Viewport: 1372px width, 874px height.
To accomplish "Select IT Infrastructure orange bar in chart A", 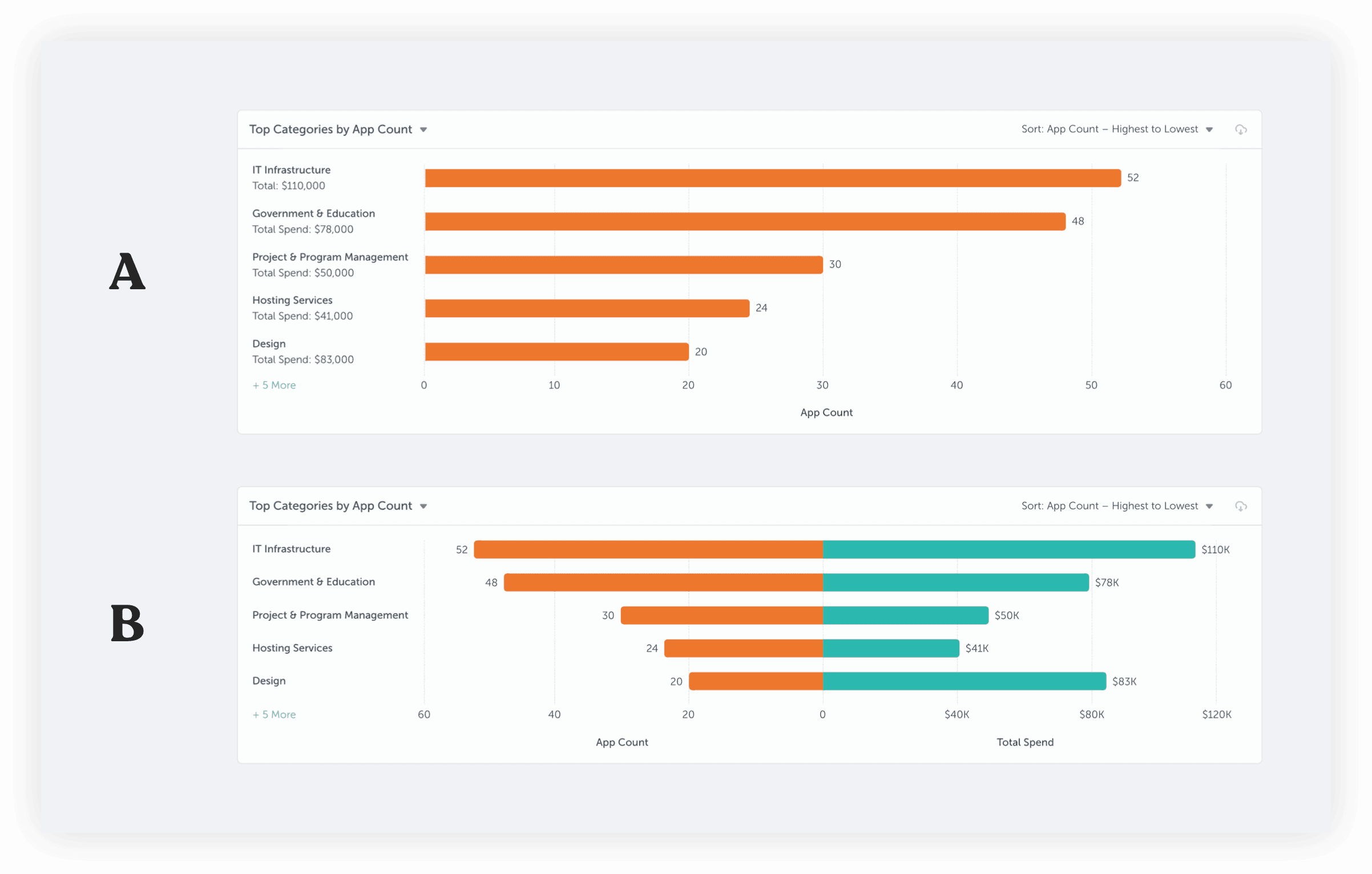I will (x=773, y=178).
